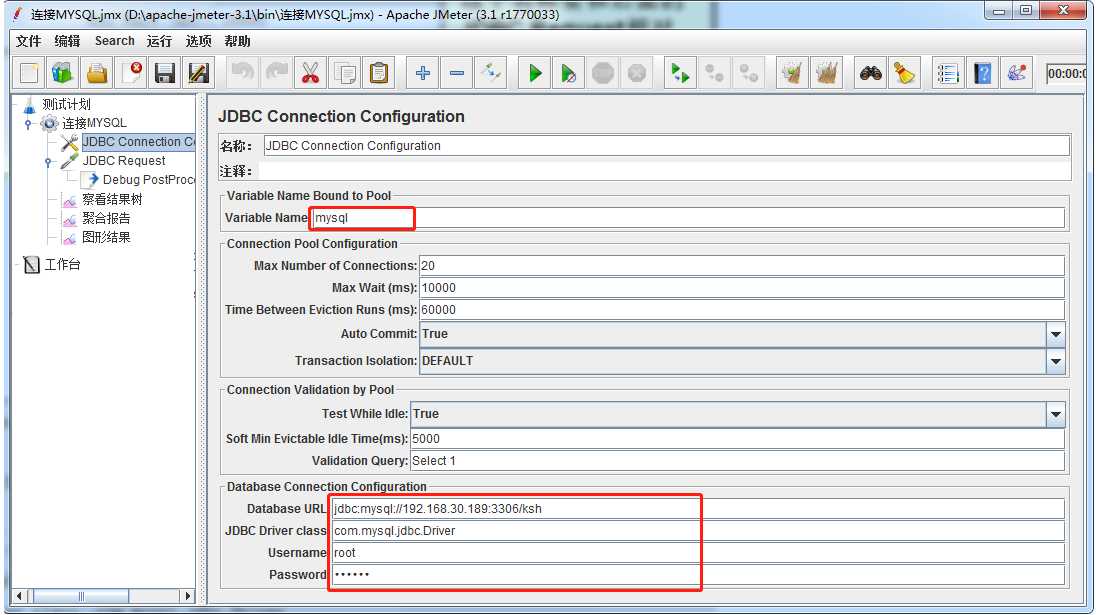
Task: Select JDBC Connection Configuration tree item
Action: (x=138, y=142)
